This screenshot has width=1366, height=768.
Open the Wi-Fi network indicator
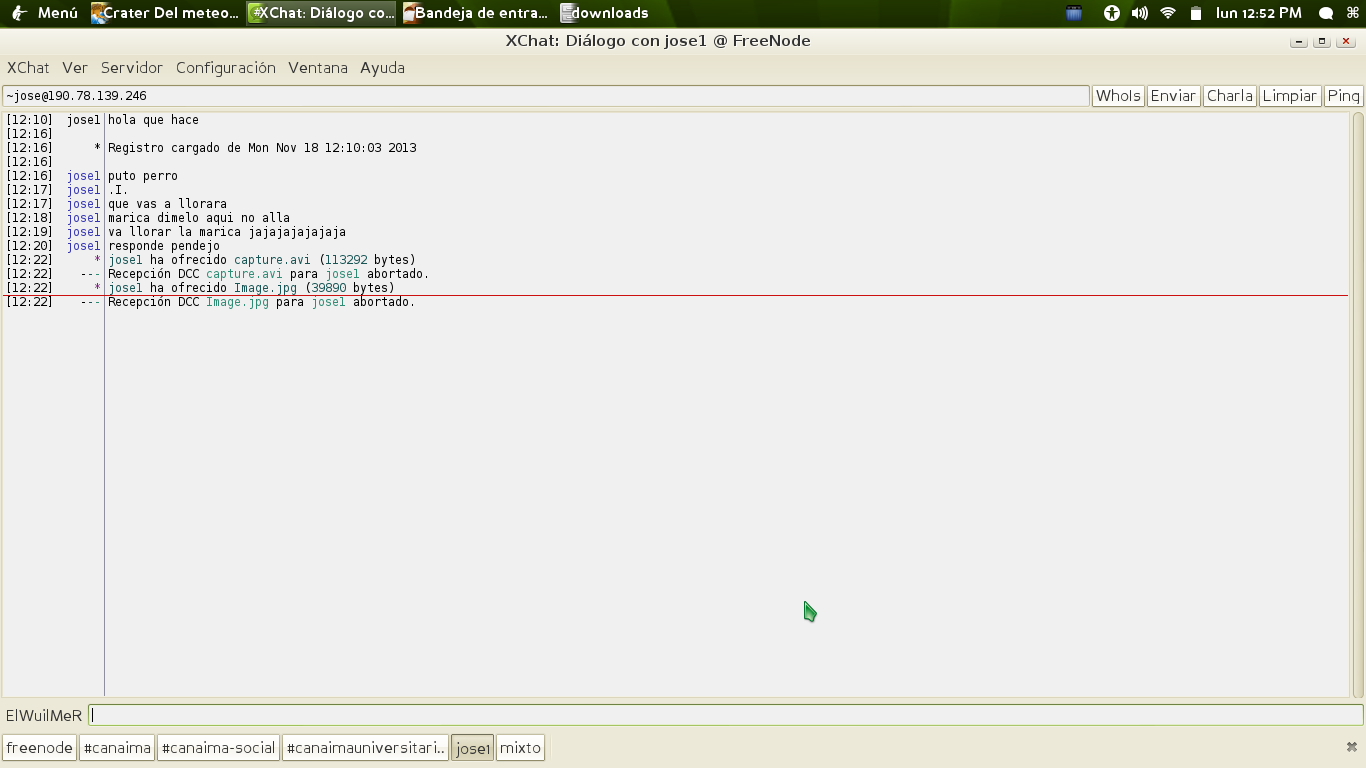pyautogui.click(x=1167, y=13)
